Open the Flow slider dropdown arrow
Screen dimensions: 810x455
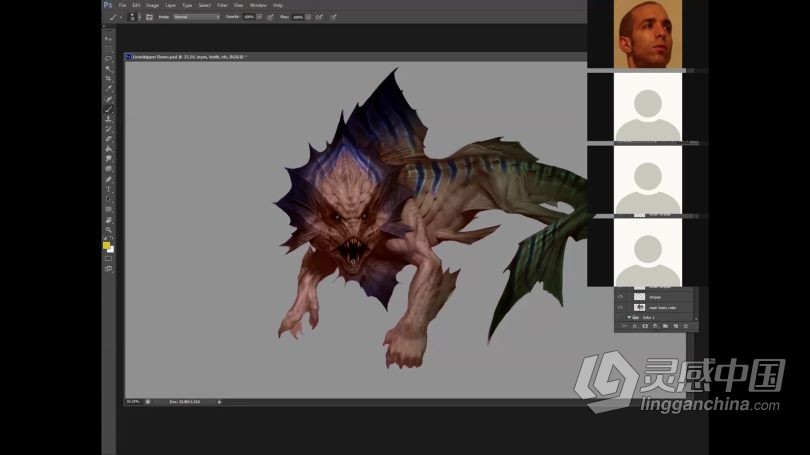[x=308, y=17]
